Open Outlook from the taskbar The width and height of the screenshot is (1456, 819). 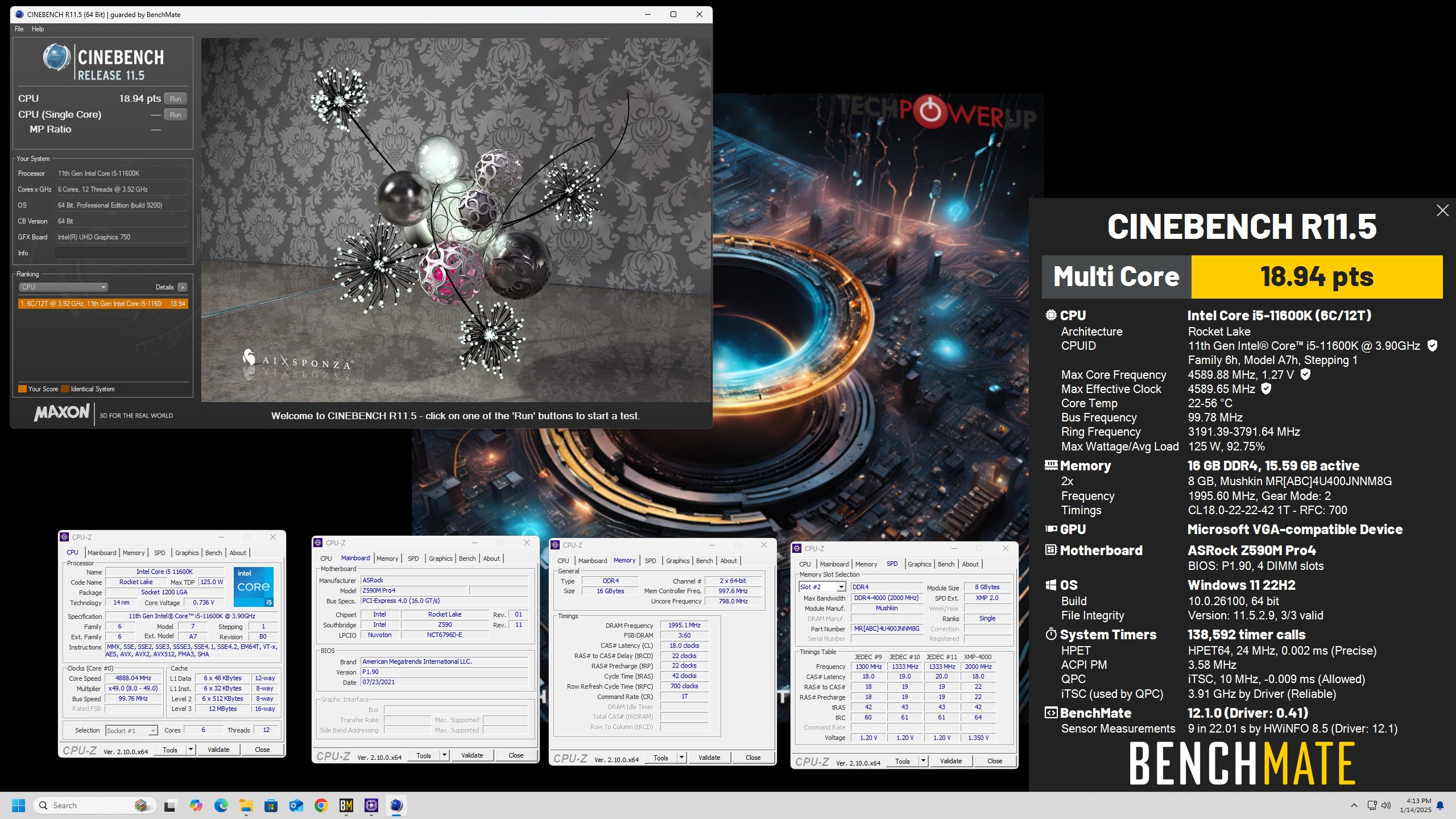point(296,805)
